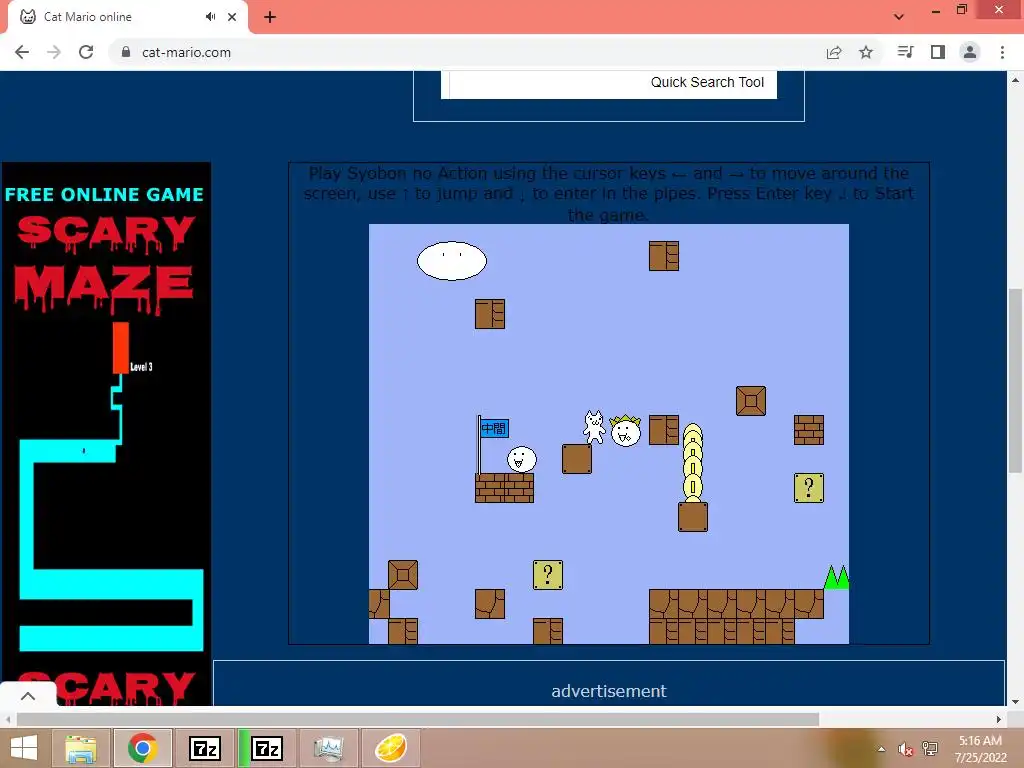This screenshot has height=768, width=1024.
Task: Open File Explorer from the taskbar
Action: (81, 748)
